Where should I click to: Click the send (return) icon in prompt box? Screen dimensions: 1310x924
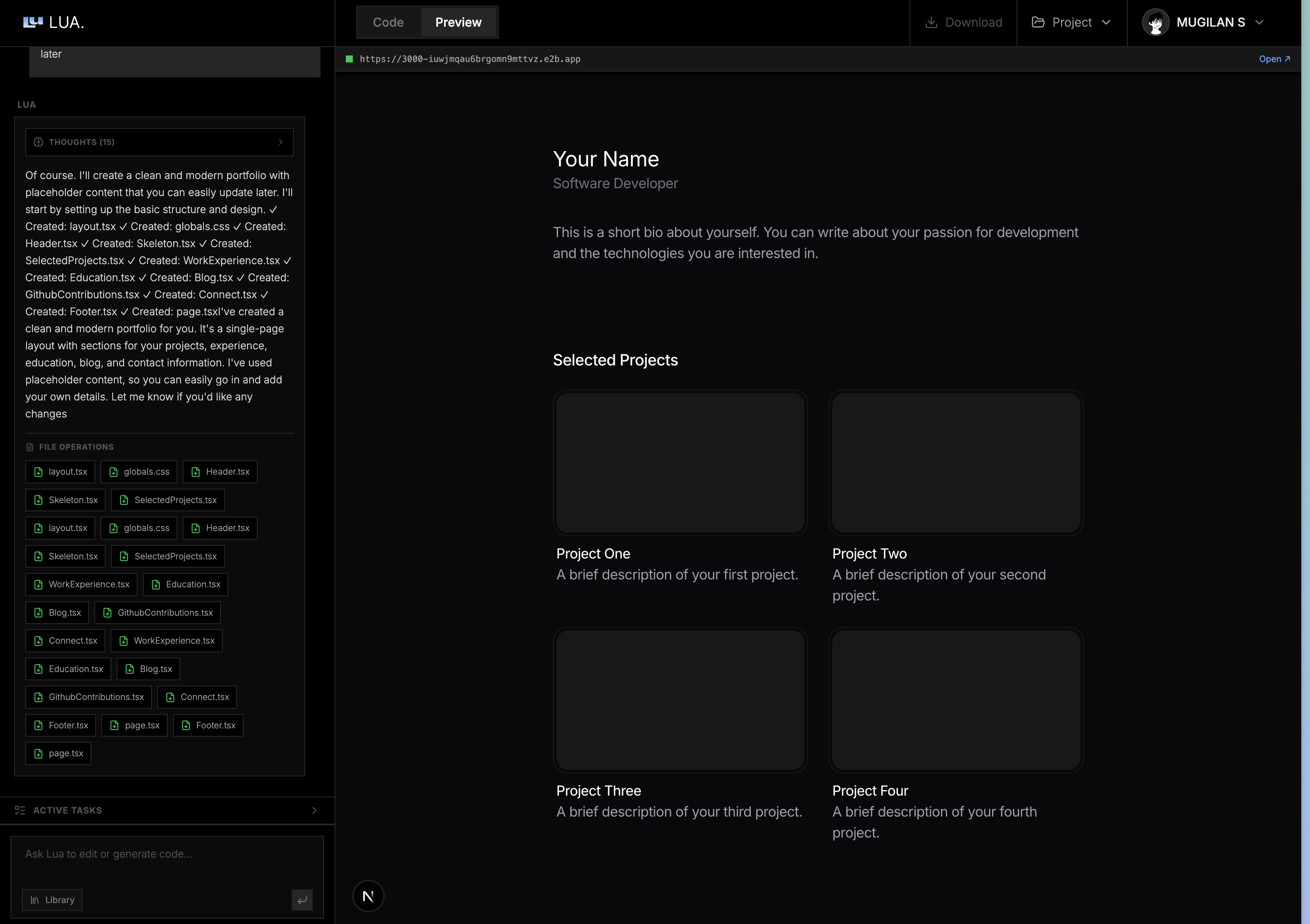click(x=303, y=900)
